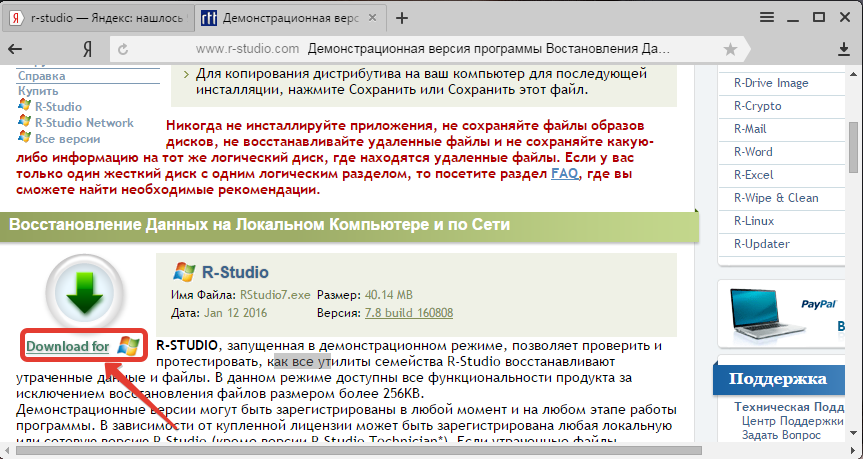Click Техническая Подд heading link
The height and width of the screenshot is (459, 863).
tap(789, 407)
